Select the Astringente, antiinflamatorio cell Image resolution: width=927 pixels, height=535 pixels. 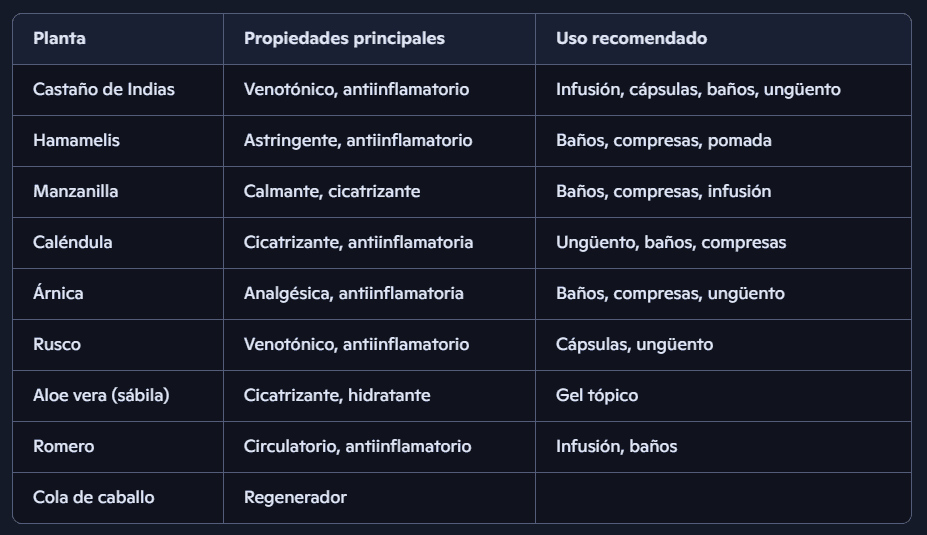pos(358,140)
